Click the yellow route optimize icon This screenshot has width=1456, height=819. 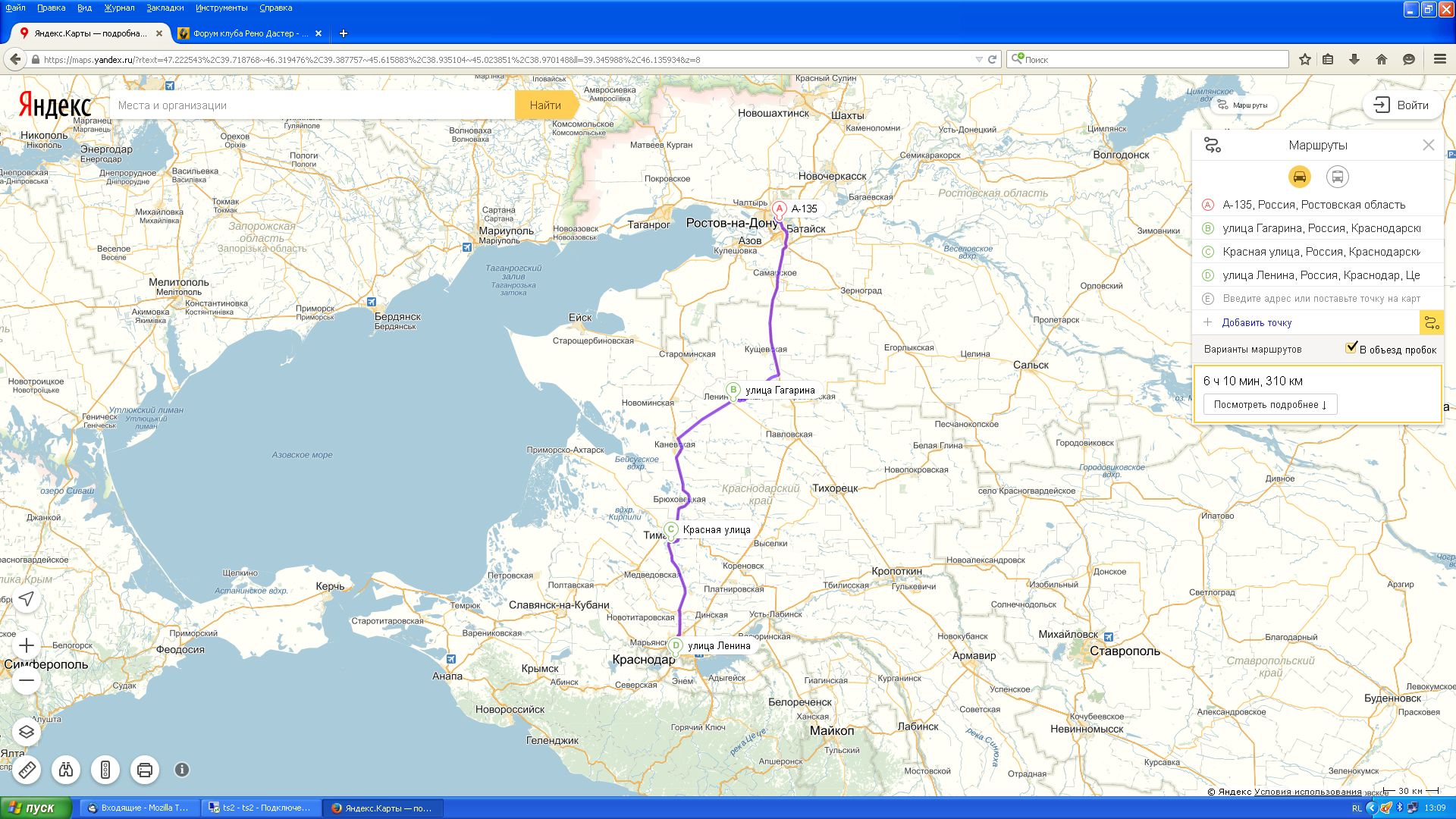coord(1431,323)
